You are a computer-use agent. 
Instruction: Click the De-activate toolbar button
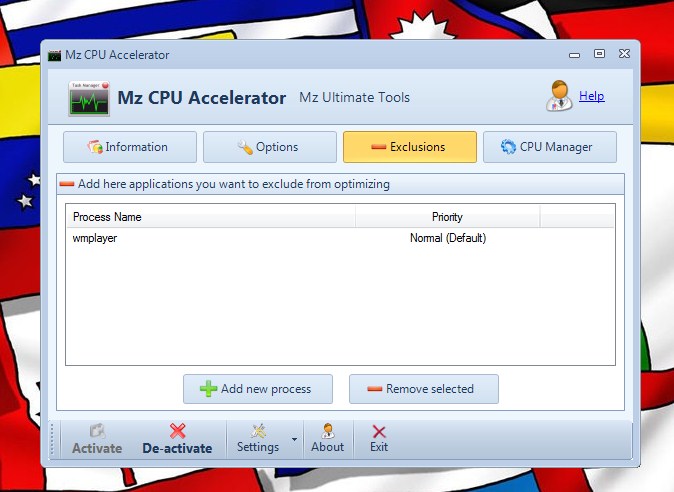[x=178, y=439]
